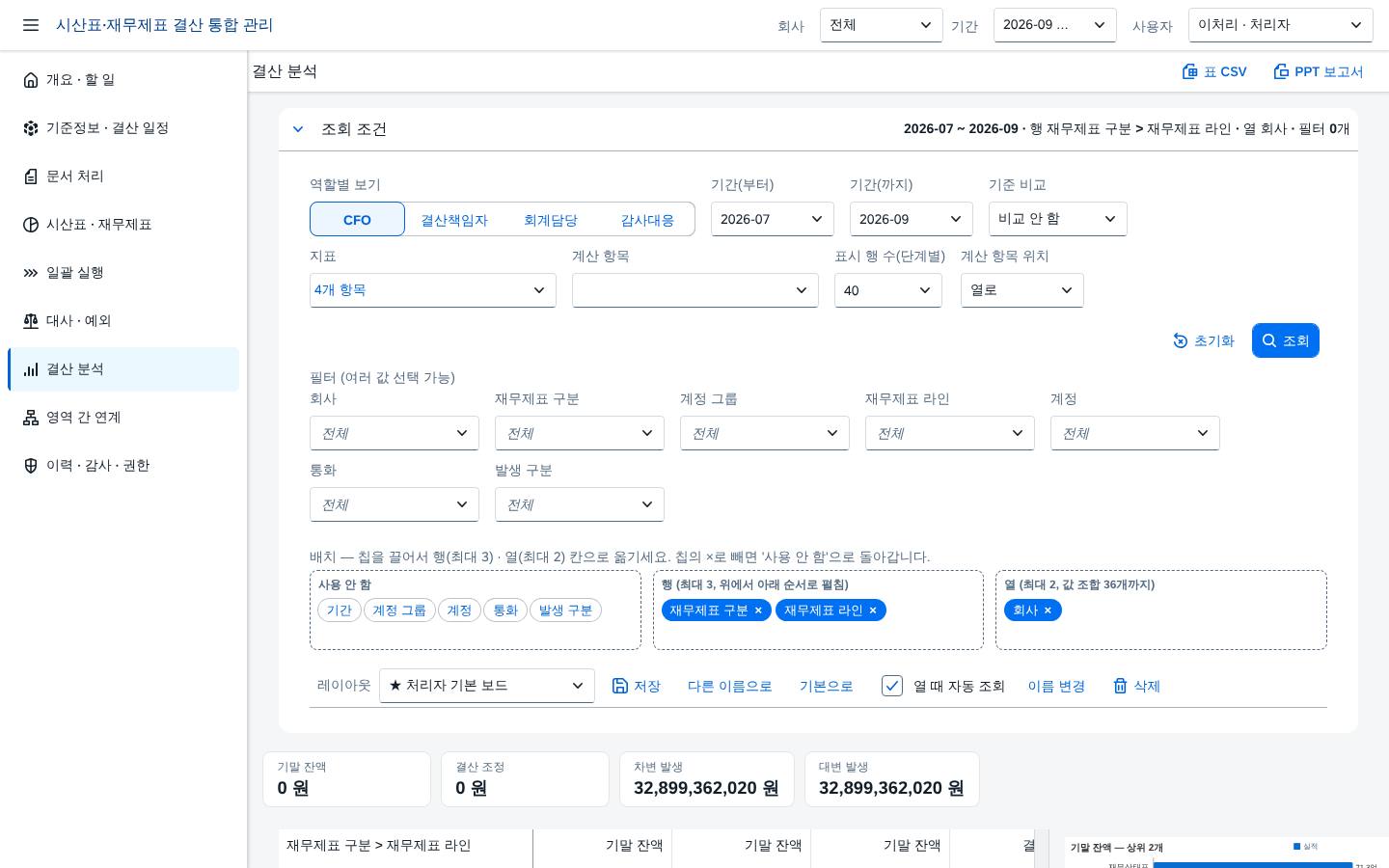The height and width of the screenshot is (868, 1389).
Task: Click the 문서 처리 document icon
Action: pos(31,176)
